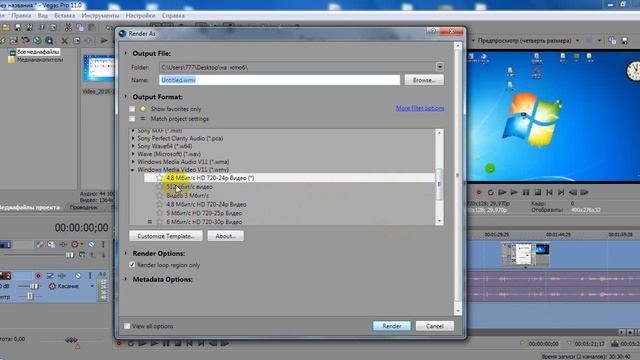This screenshot has height=360, width=640.
Task: Click Go to end under the preview
Action: [561, 192]
